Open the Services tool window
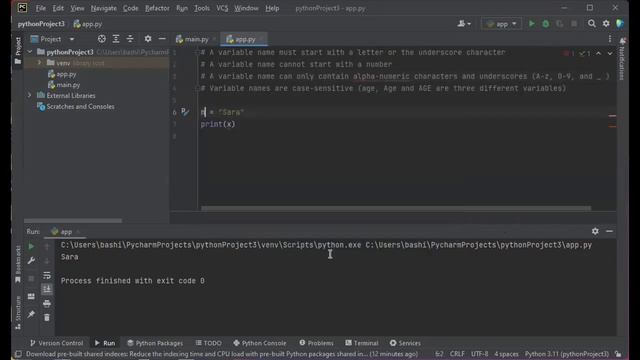Image resolution: width=640 pixels, height=360 pixels. click(x=405, y=343)
